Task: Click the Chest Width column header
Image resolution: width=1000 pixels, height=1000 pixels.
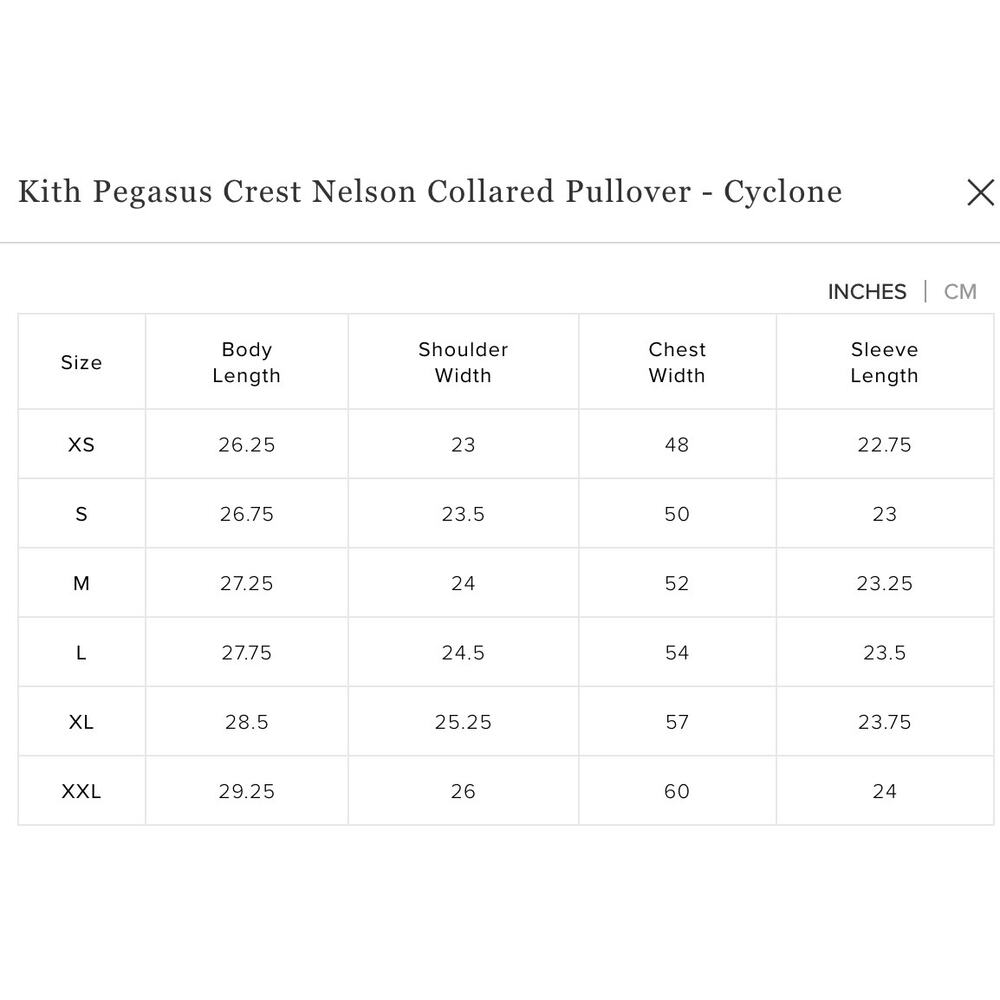Action: point(677,362)
